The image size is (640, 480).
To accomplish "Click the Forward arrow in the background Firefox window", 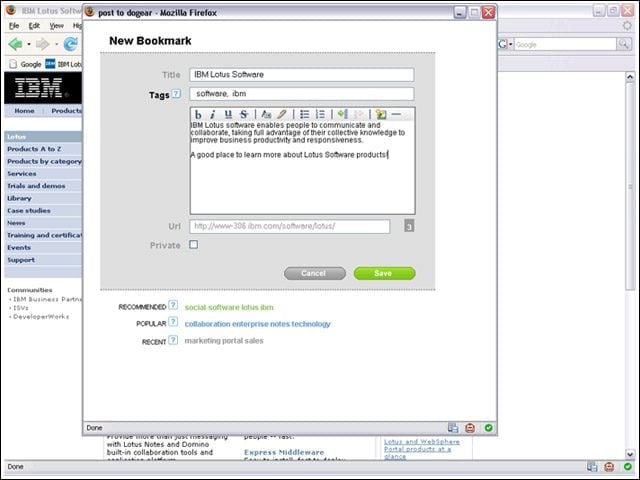I will [x=42, y=44].
